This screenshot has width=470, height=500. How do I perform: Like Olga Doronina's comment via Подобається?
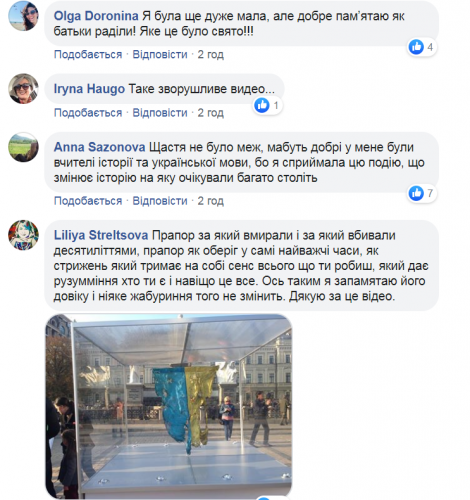pyautogui.click(x=88, y=54)
